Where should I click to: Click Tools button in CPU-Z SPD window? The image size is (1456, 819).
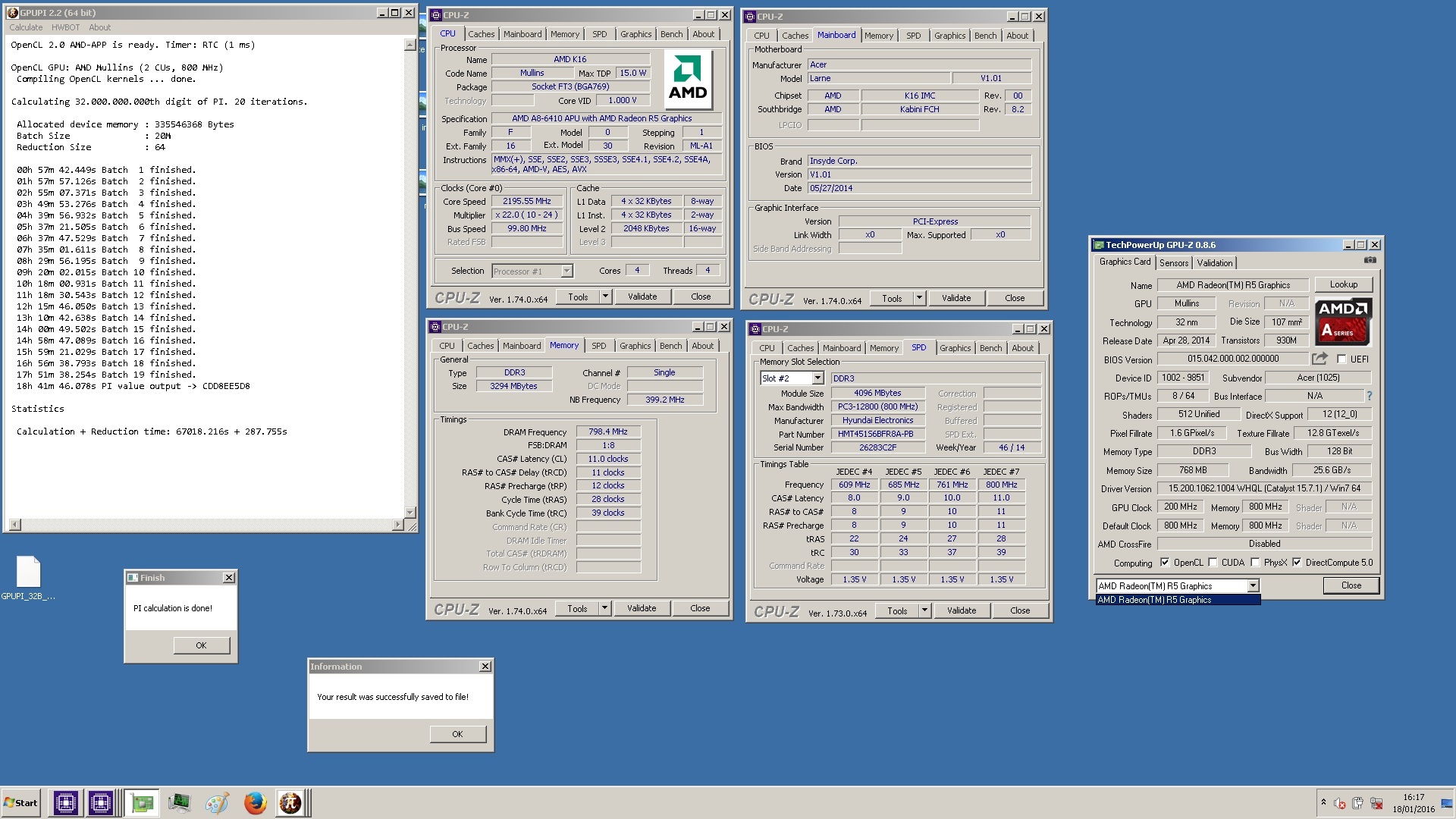pyautogui.click(x=897, y=610)
